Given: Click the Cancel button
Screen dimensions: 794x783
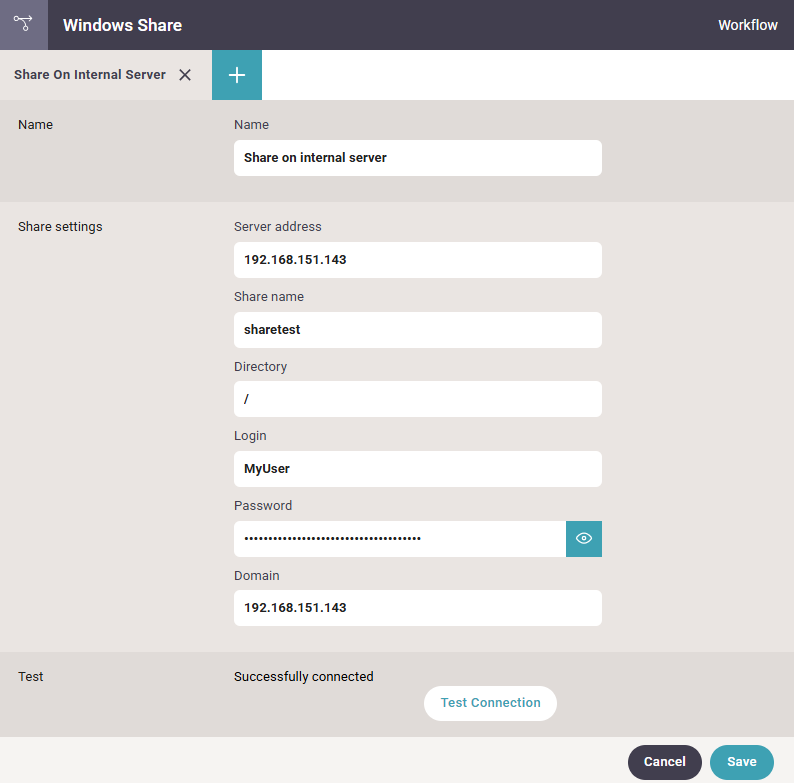Looking at the screenshot, I should click(664, 762).
